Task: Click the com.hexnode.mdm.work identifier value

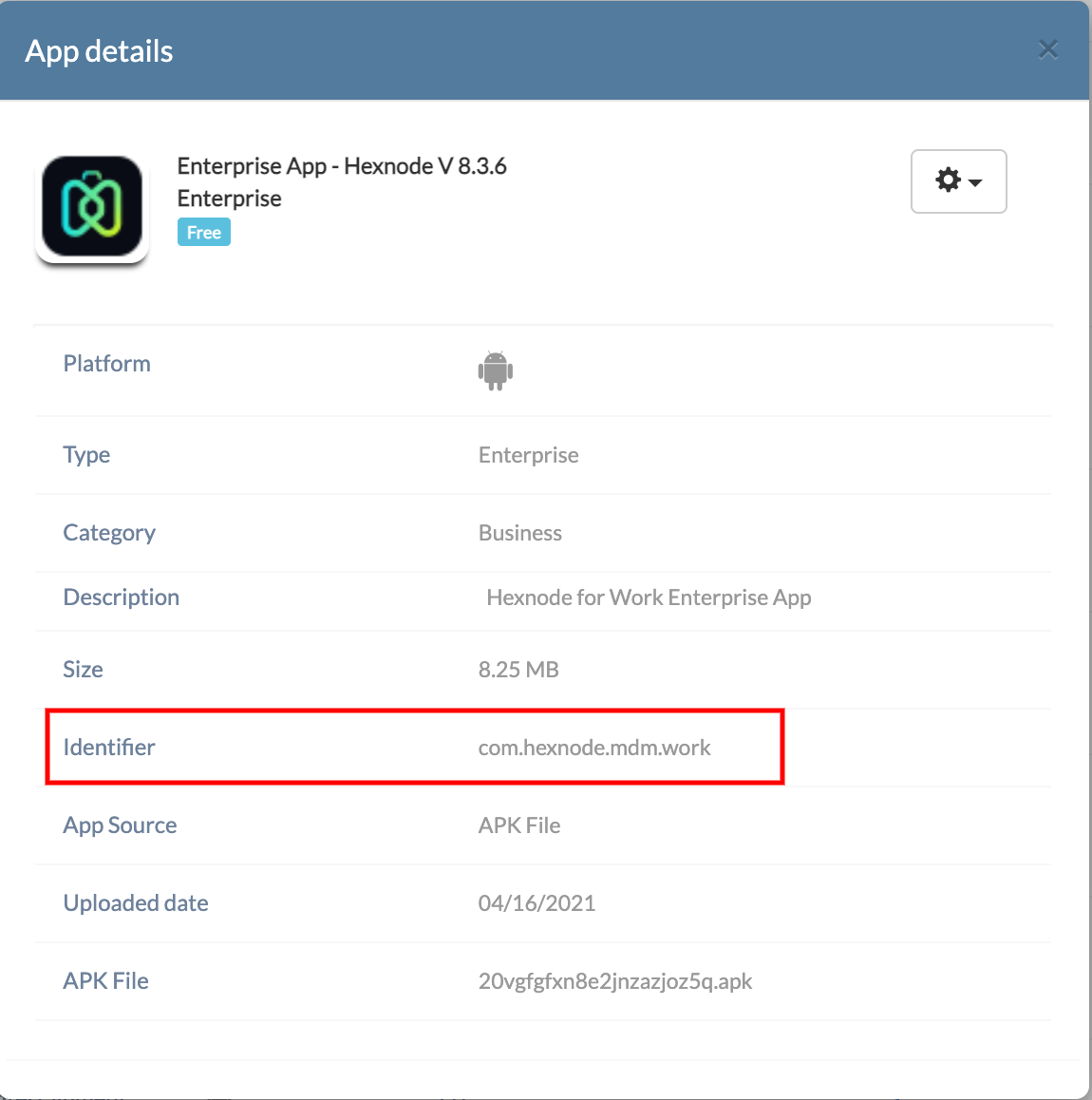Action: (x=594, y=748)
